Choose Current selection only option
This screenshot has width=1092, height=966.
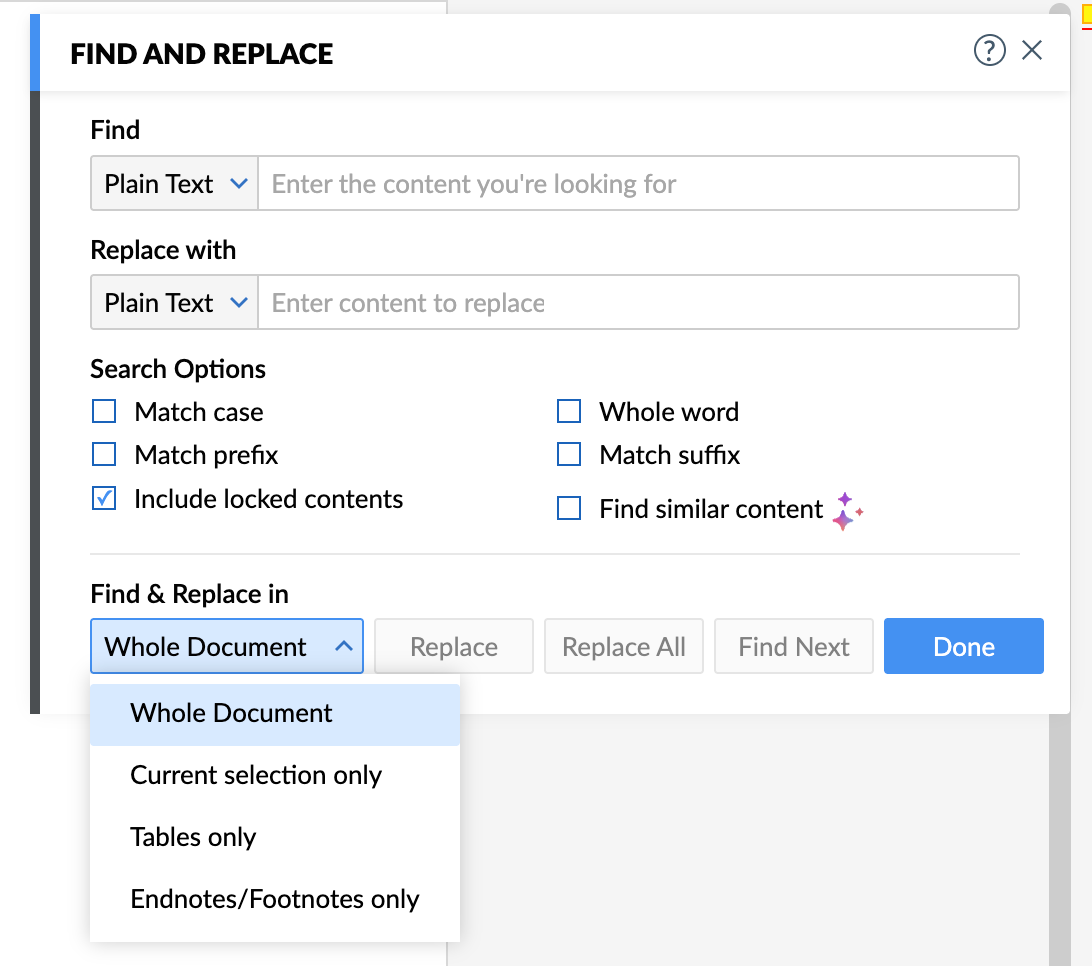point(256,776)
